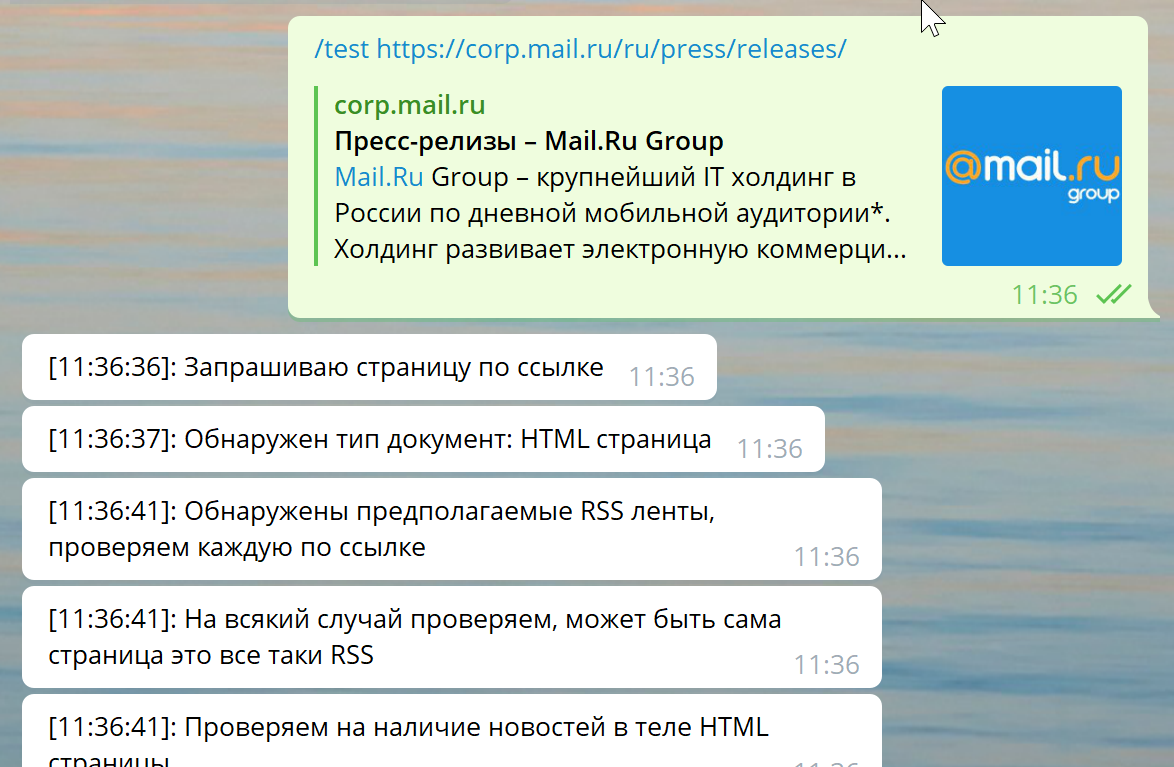Image resolution: width=1174 pixels, height=767 pixels.
Task: Click the green 11:36 time of the sent message
Action: click(x=1044, y=295)
